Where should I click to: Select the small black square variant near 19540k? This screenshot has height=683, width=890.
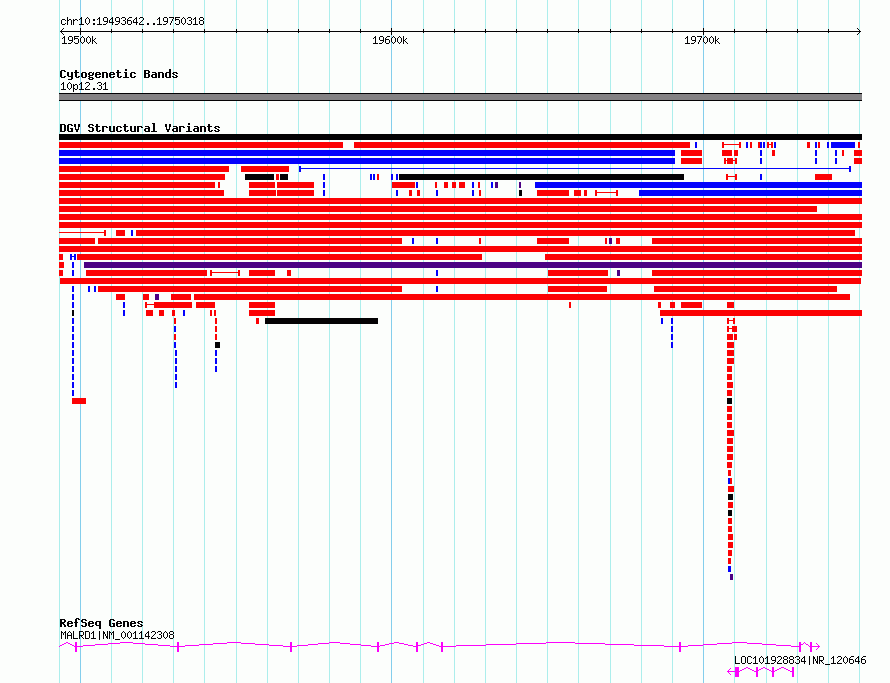217,345
